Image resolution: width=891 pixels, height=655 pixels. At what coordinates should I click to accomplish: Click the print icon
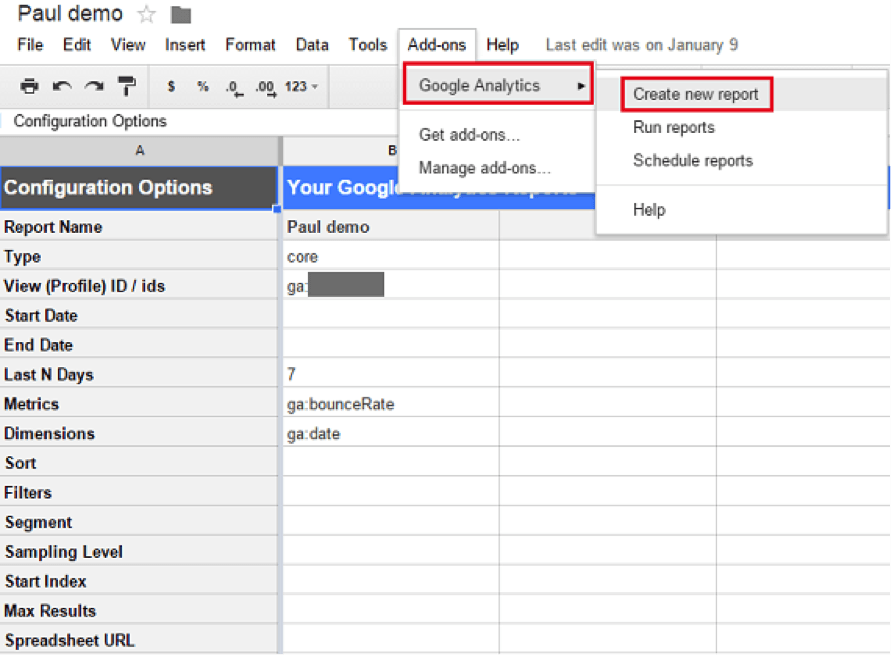tap(30, 86)
